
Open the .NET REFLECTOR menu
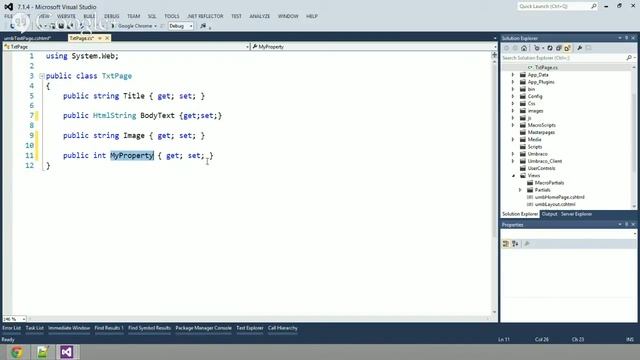205,16
